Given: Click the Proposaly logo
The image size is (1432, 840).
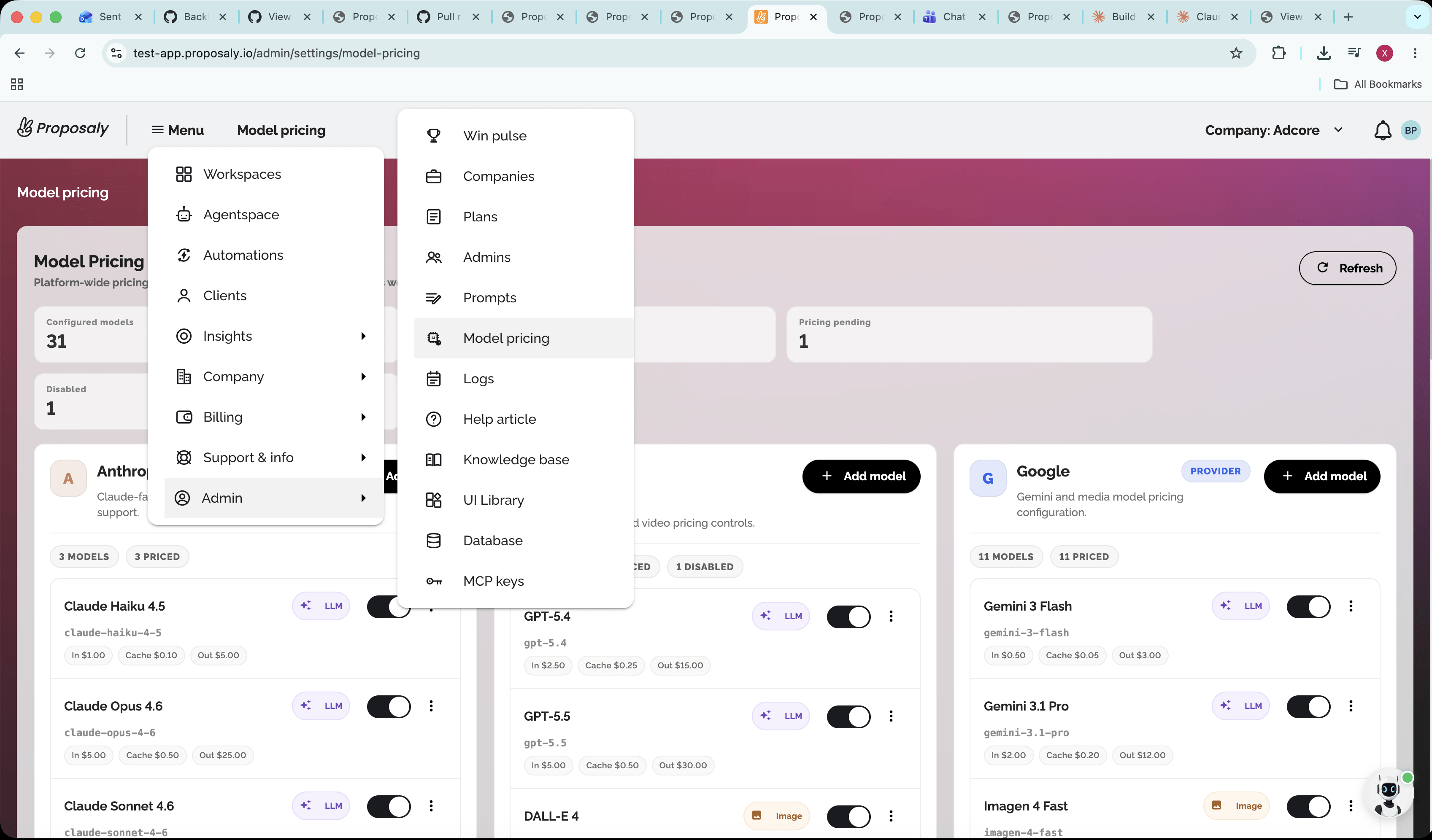Looking at the screenshot, I should pos(63,128).
